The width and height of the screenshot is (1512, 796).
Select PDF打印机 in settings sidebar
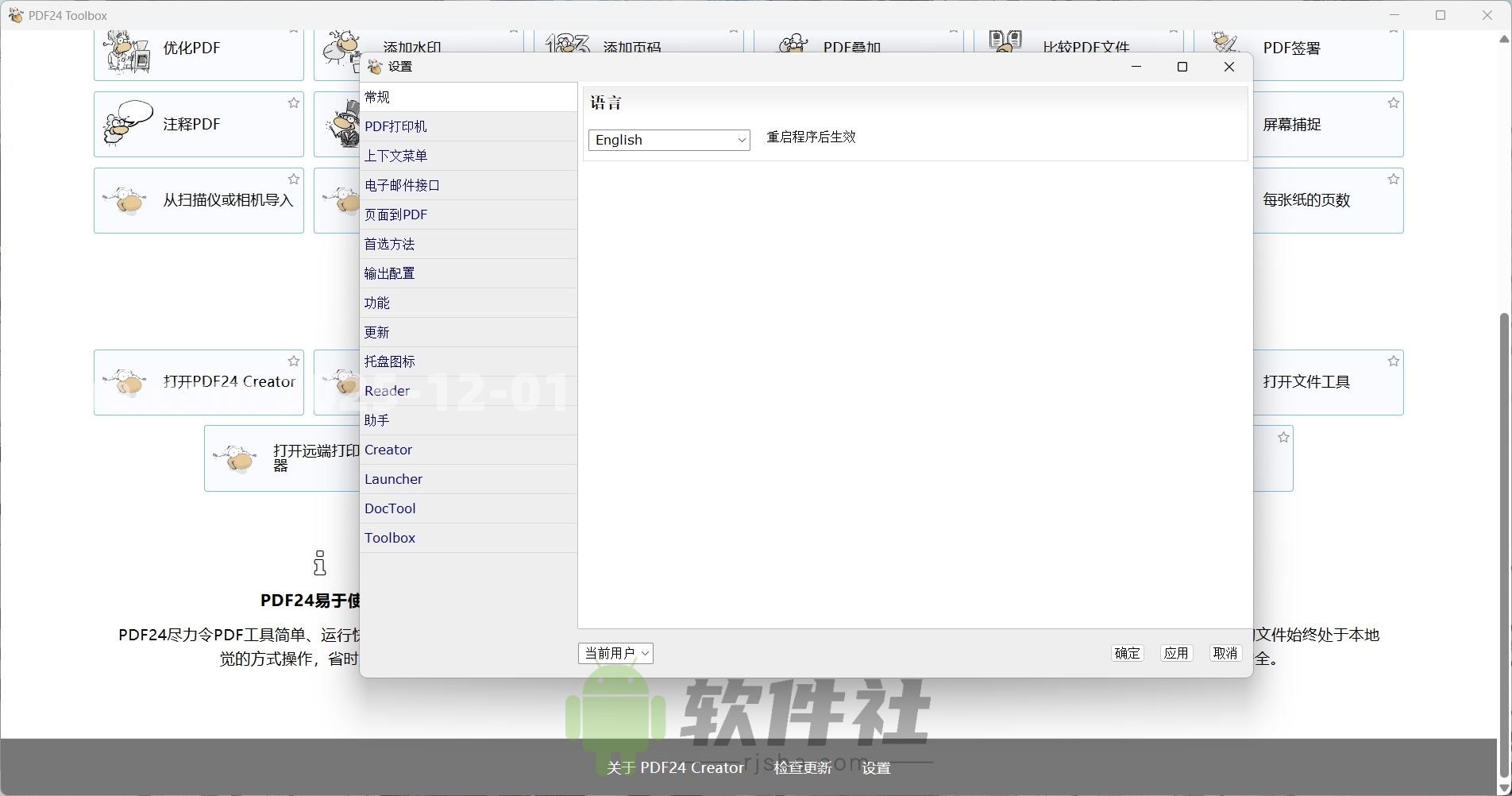tap(397, 126)
